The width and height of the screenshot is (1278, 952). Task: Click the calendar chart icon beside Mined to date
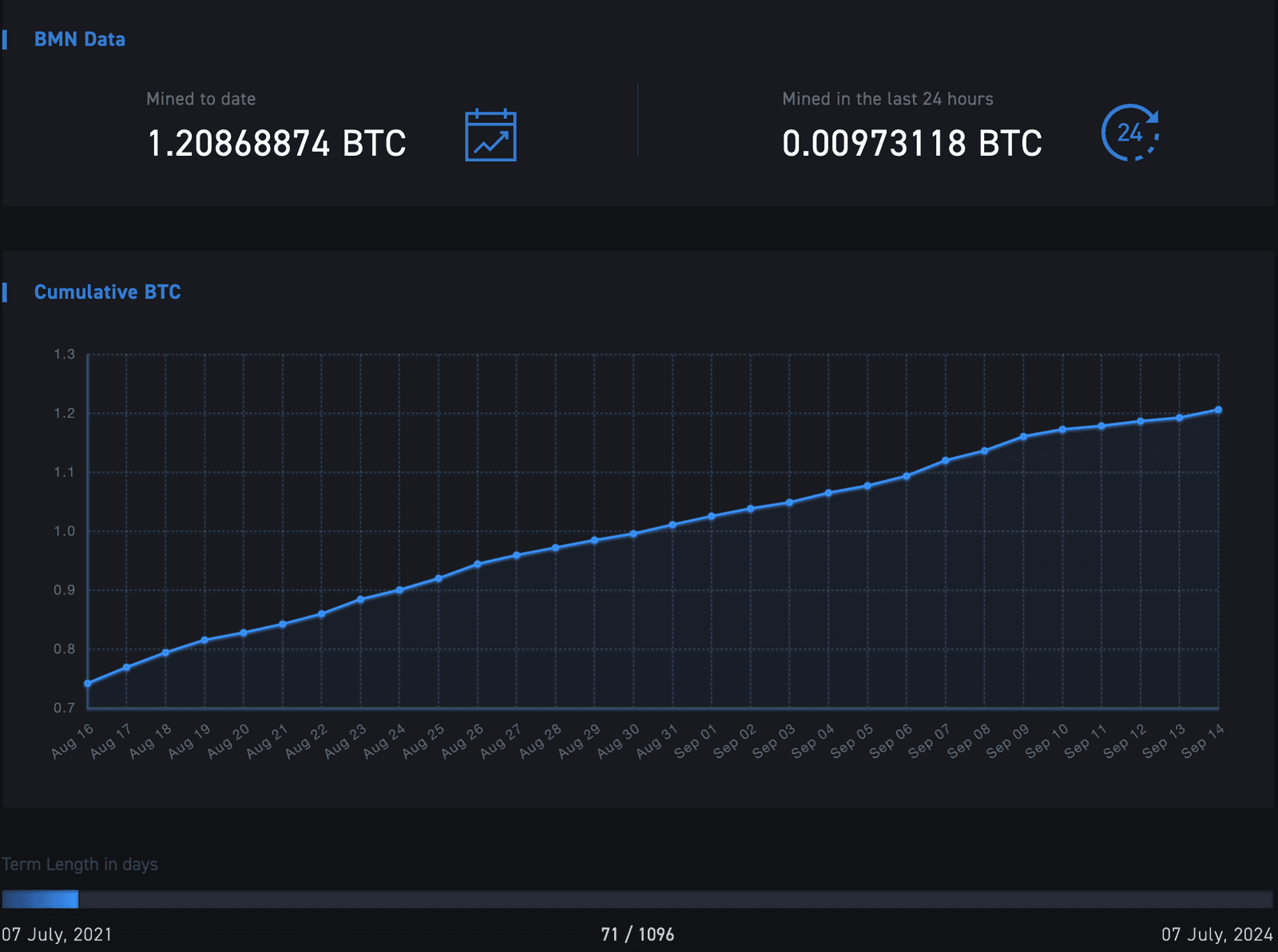490,135
